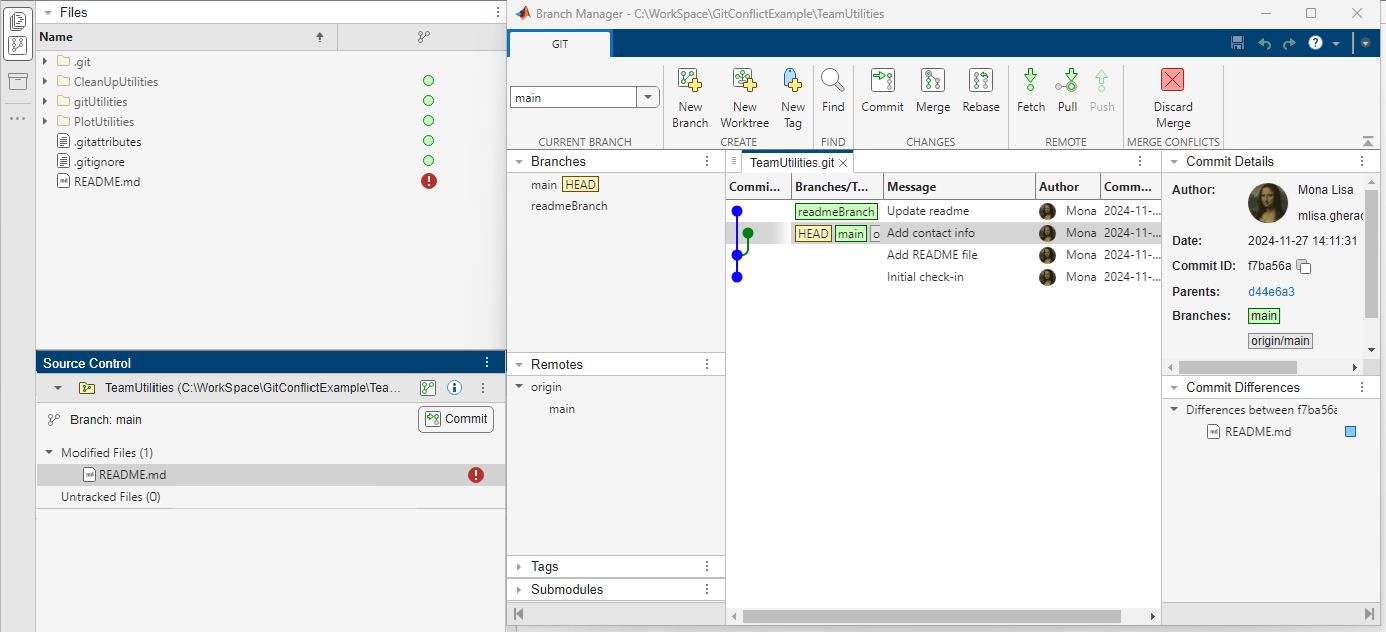Viewport: 1386px width, 632px height.
Task: Click the New Tag icon
Action: pyautogui.click(x=792, y=82)
